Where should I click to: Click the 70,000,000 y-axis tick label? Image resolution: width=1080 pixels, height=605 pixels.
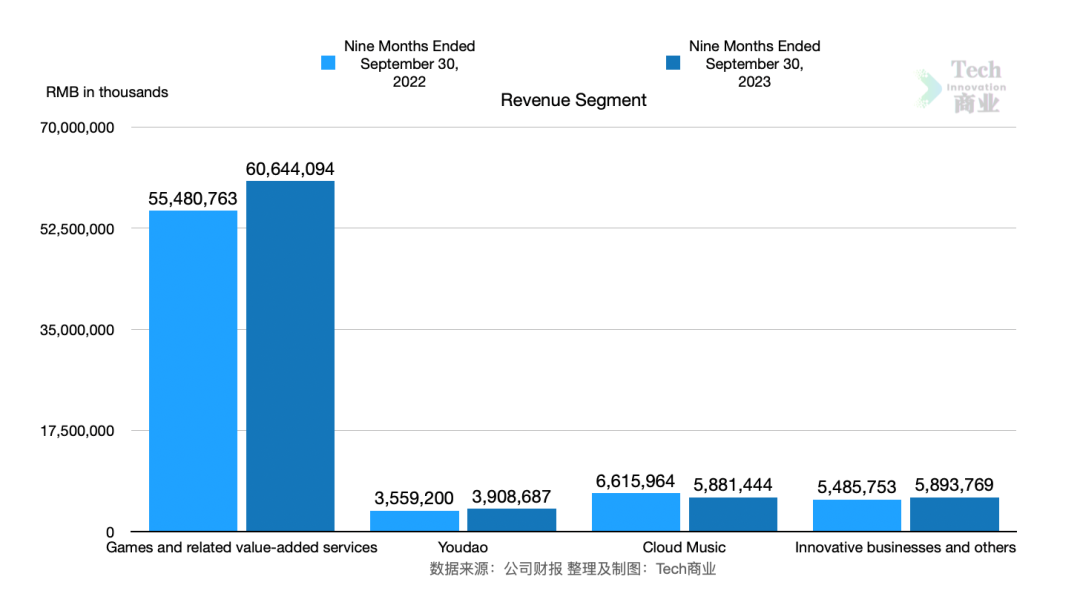coord(80,128)
